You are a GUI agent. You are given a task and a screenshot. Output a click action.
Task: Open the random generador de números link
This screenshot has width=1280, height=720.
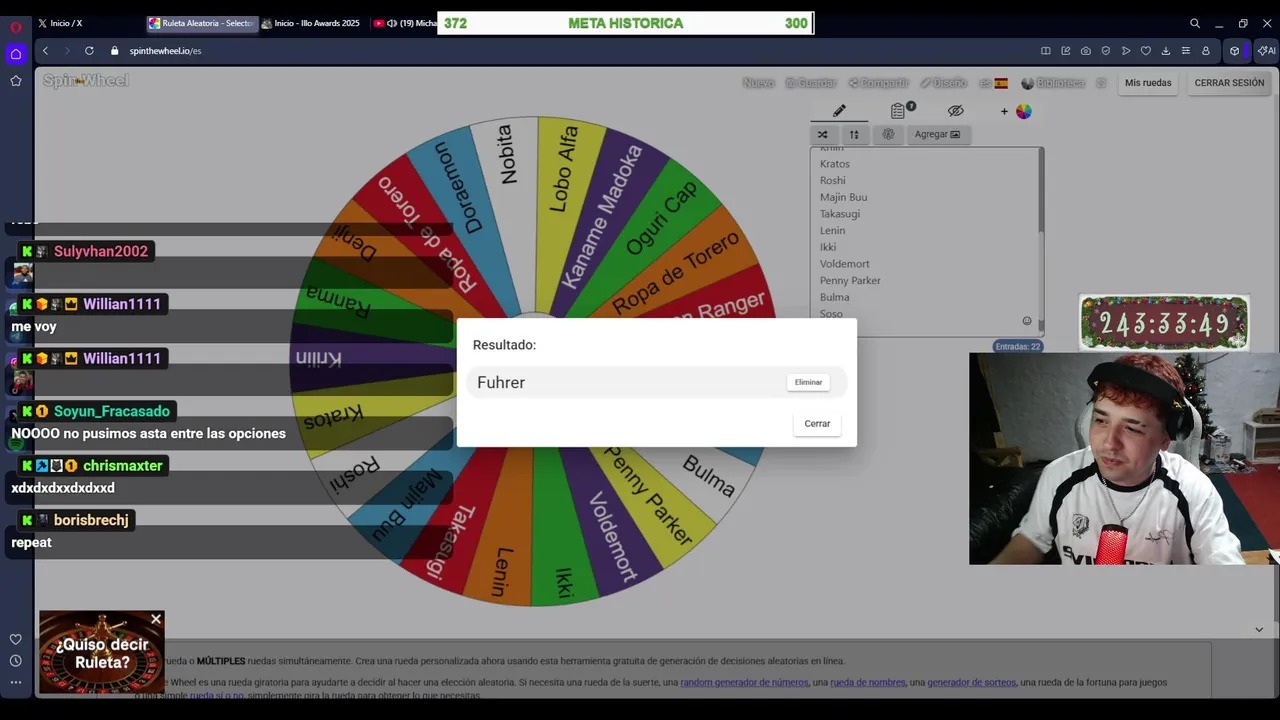pyautogui.click(x=743, y=682)
